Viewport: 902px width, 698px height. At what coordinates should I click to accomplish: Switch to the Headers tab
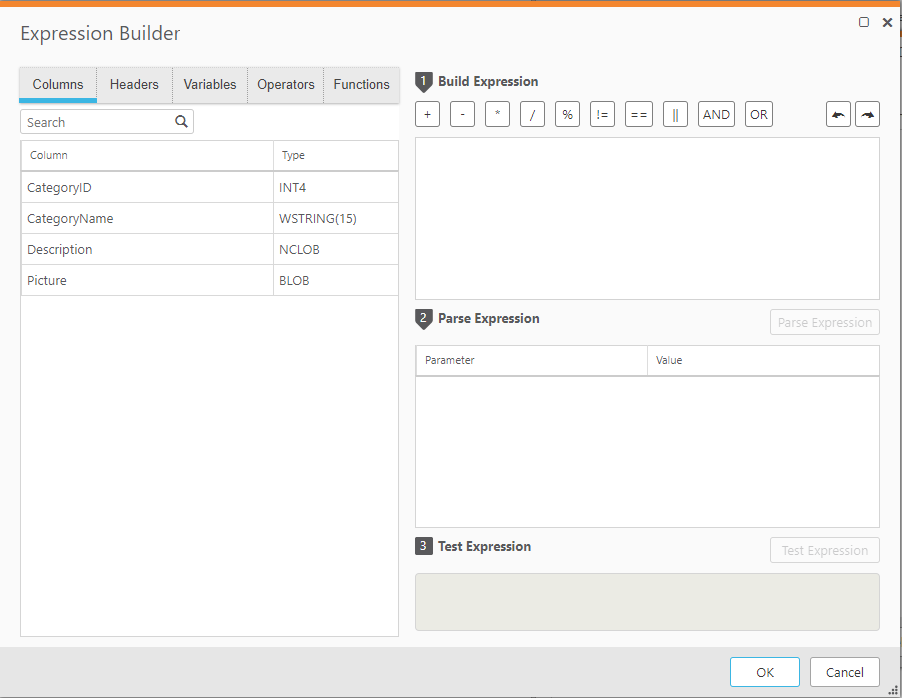pos(134,85)
